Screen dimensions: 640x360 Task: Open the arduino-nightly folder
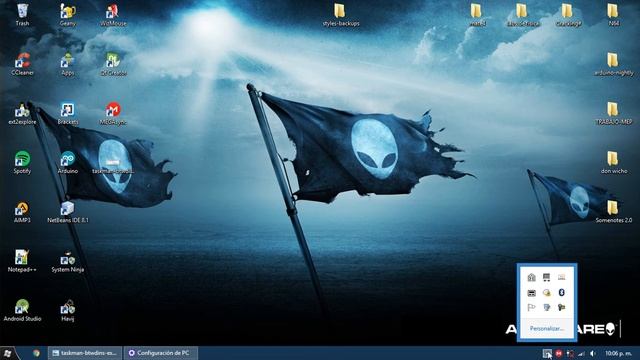click(x=613, y=64)
